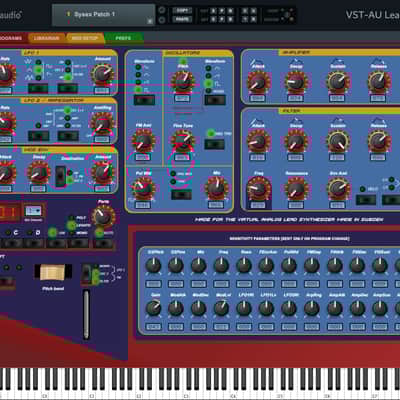Click the Pitch bend wheel
400x400 pixels.
[x=53, y=273]
